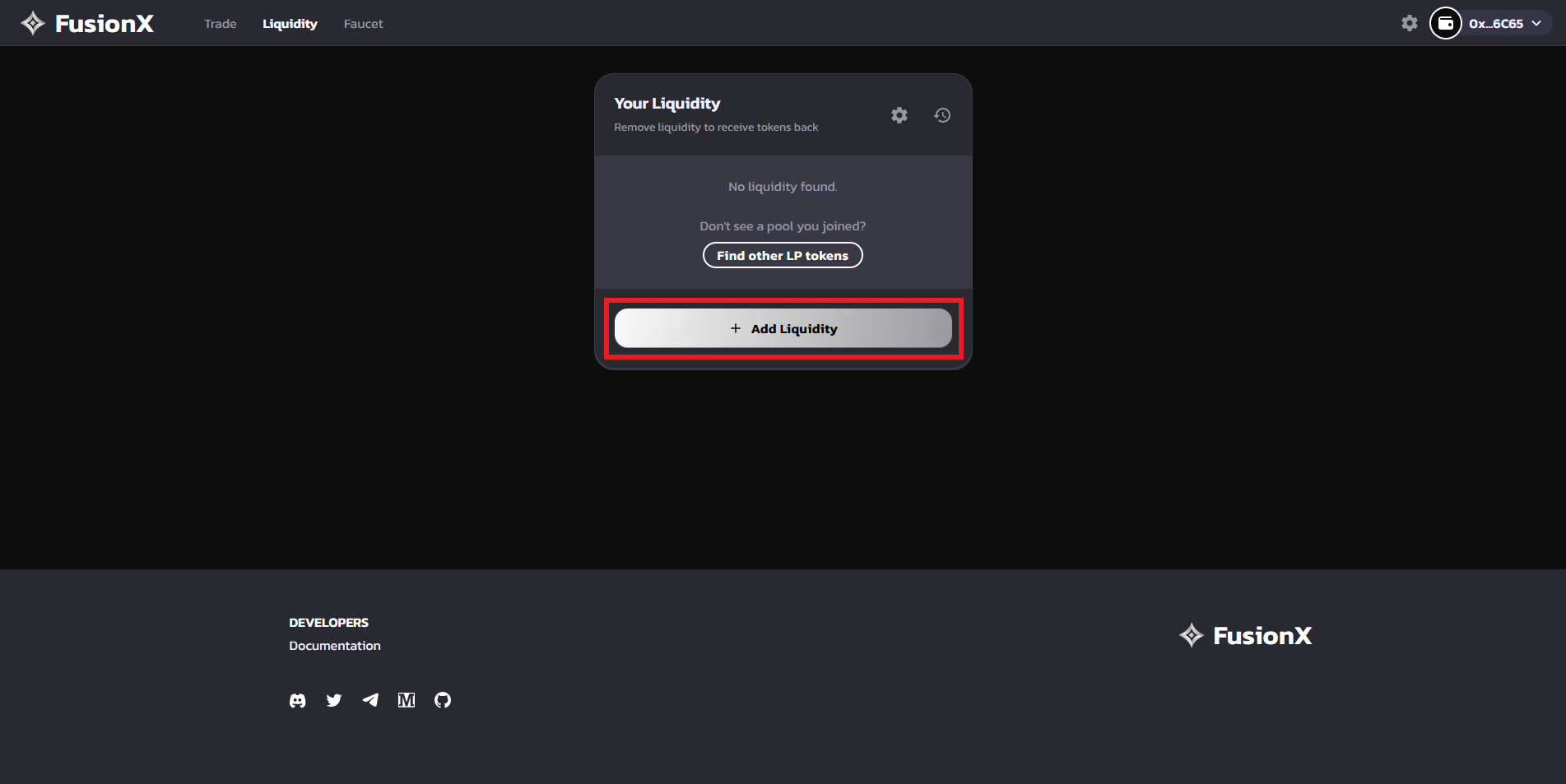Open the Medium blog icon
The image size is (1566, 784).
click(x=407, y=700)
